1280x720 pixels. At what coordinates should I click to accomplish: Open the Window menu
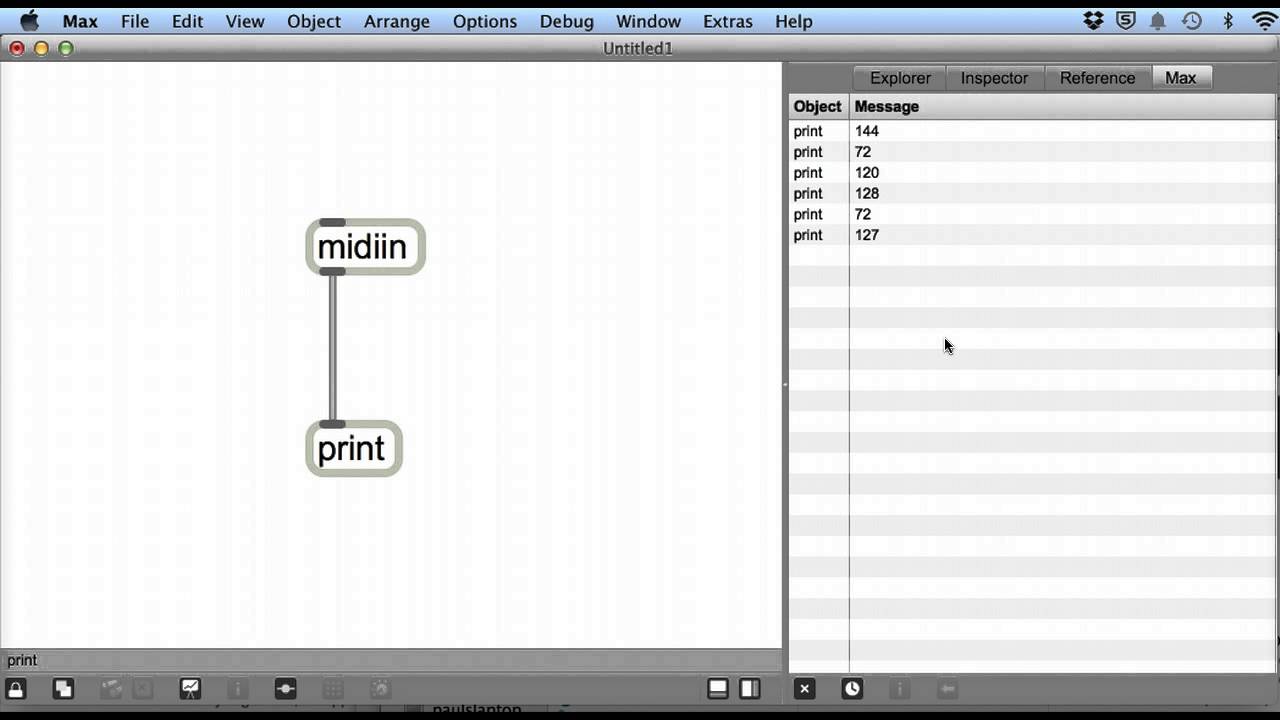point(649,21)
